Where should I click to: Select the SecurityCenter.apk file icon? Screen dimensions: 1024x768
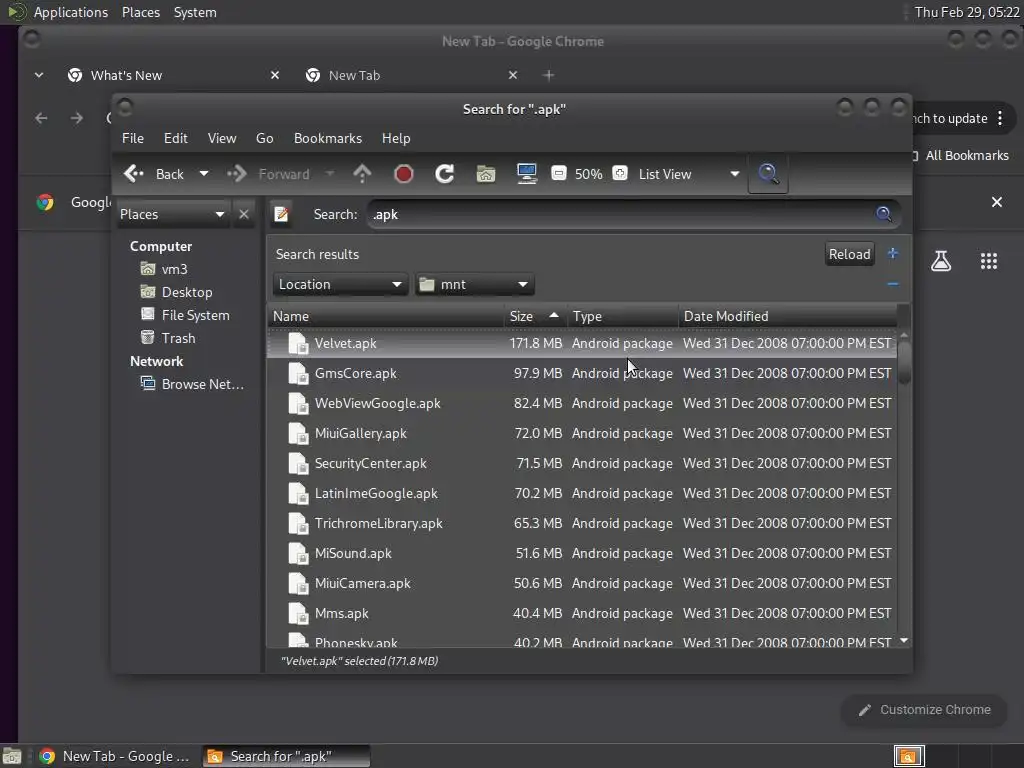298,464
